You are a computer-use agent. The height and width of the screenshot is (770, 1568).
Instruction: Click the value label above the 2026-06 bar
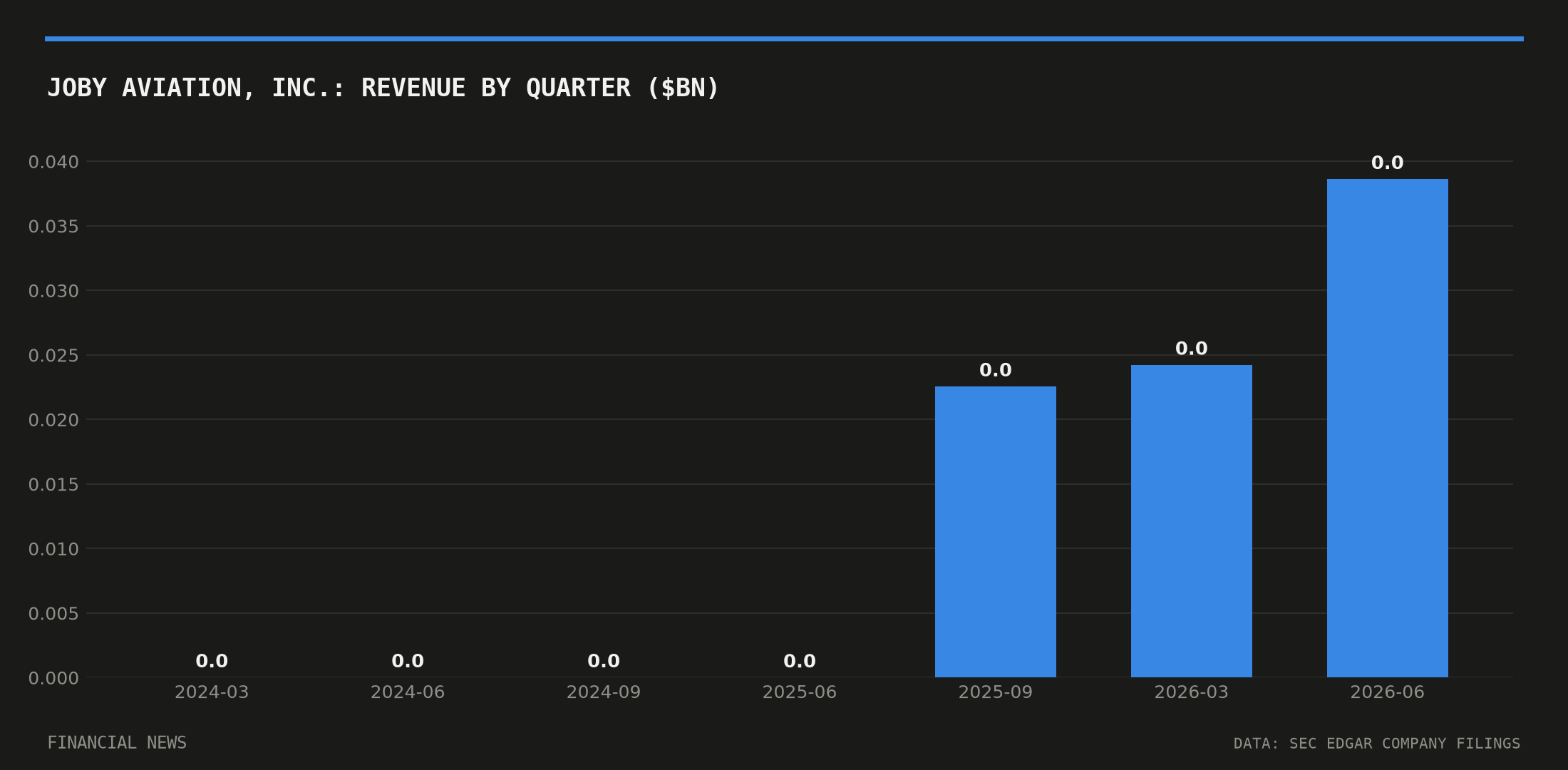(1387, 163)
